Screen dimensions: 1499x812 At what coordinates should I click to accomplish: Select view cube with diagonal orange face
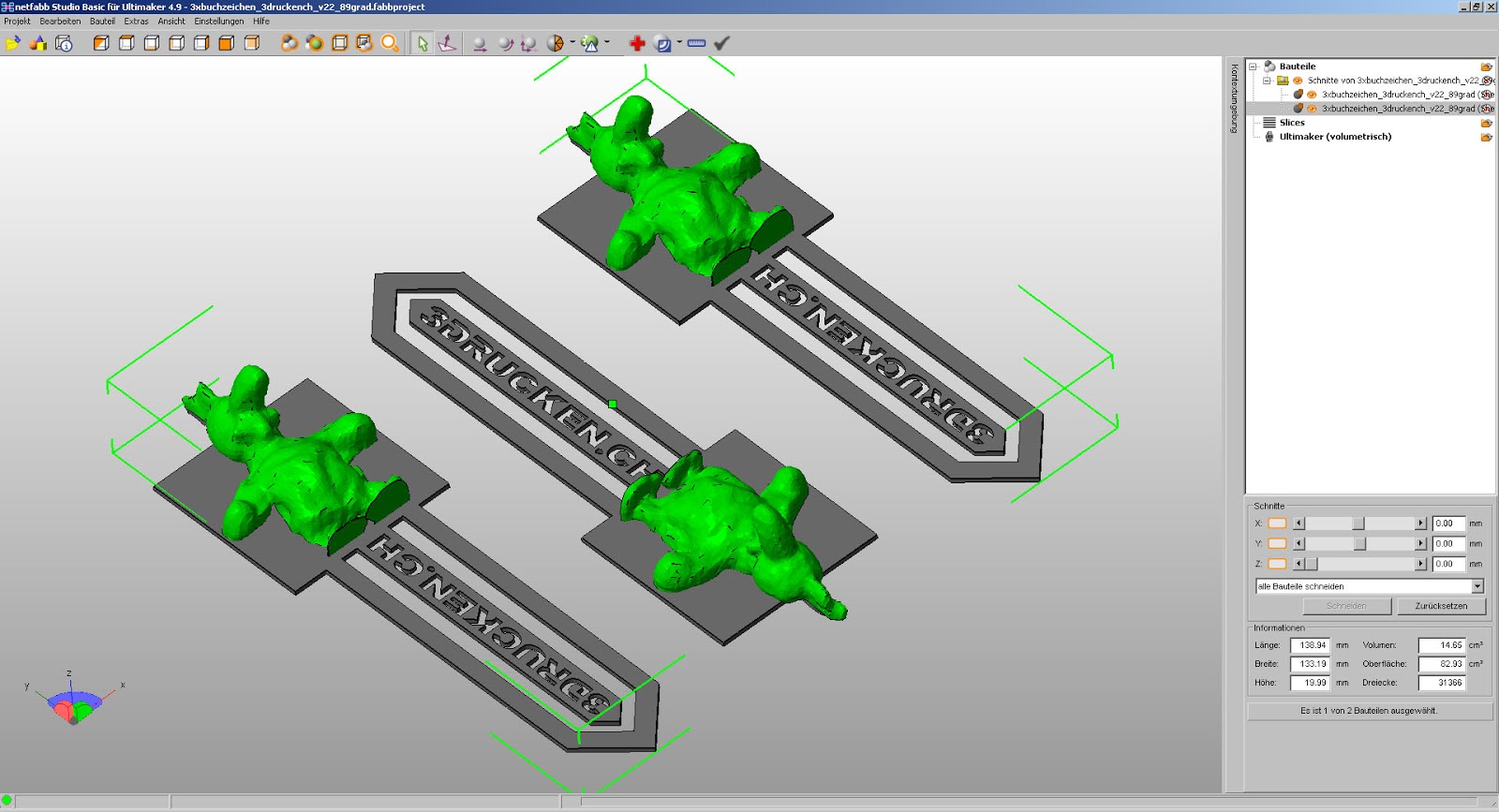[x=101, y=43]
